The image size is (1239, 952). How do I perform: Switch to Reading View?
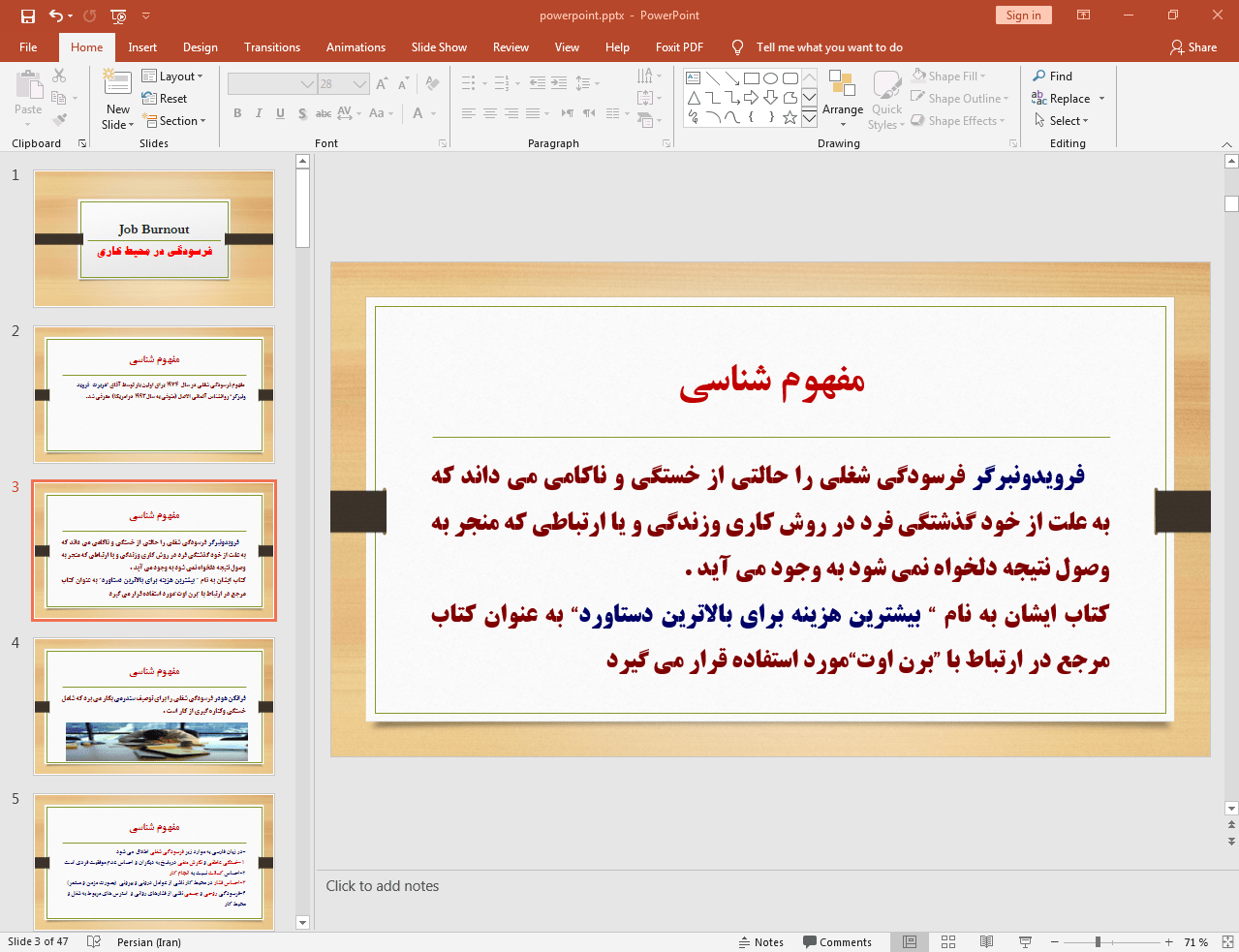pos(986,942)
